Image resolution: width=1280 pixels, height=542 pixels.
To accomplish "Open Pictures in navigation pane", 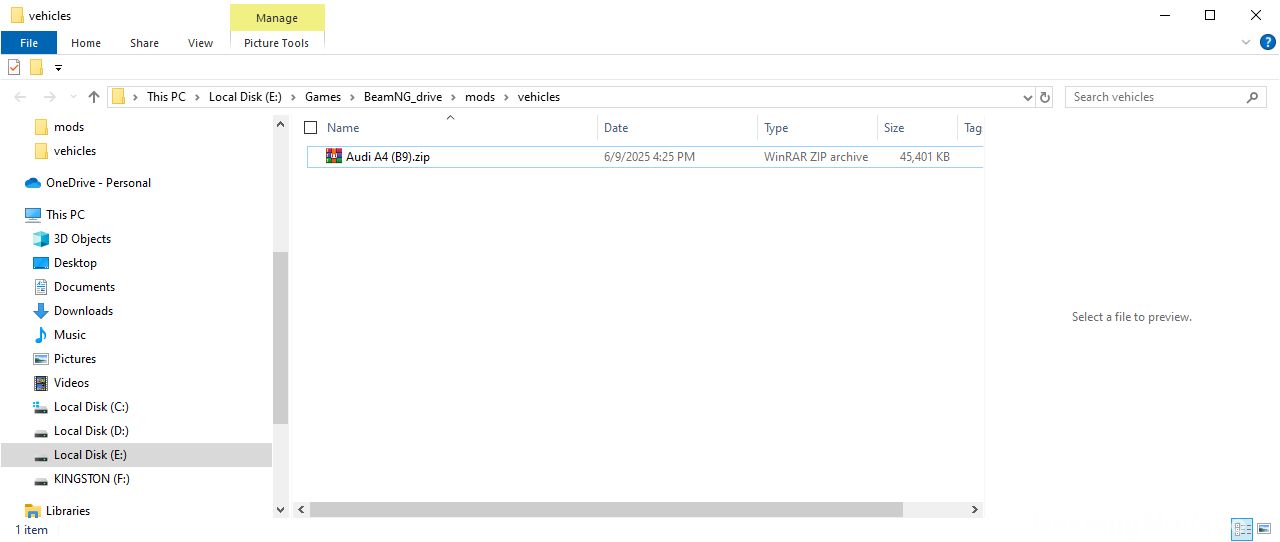I will click(x=75, y=359).
